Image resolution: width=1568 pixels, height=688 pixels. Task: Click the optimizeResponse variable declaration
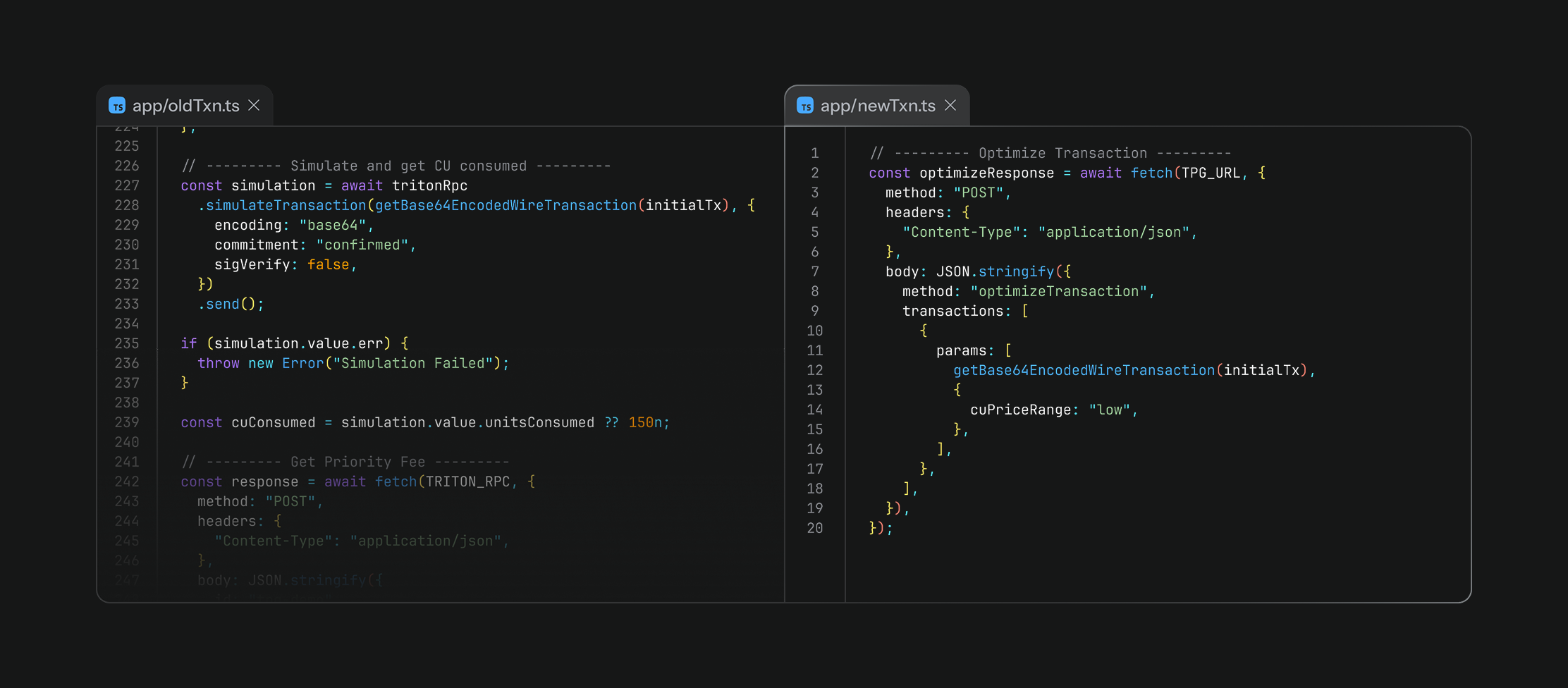click(x=986, y=173)
